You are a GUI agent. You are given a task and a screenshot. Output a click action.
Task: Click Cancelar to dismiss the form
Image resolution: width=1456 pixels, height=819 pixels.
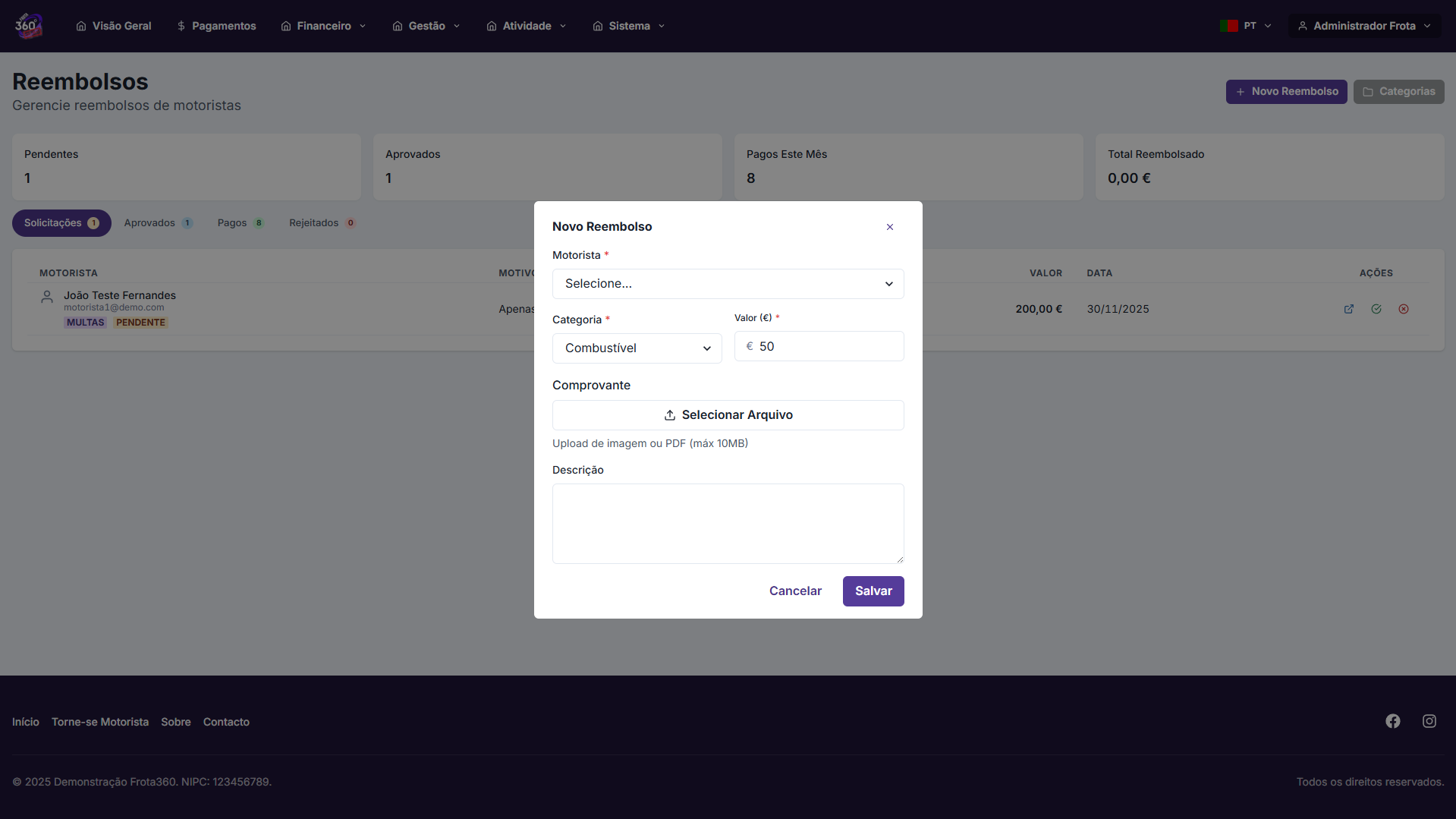tap(794, 591)
